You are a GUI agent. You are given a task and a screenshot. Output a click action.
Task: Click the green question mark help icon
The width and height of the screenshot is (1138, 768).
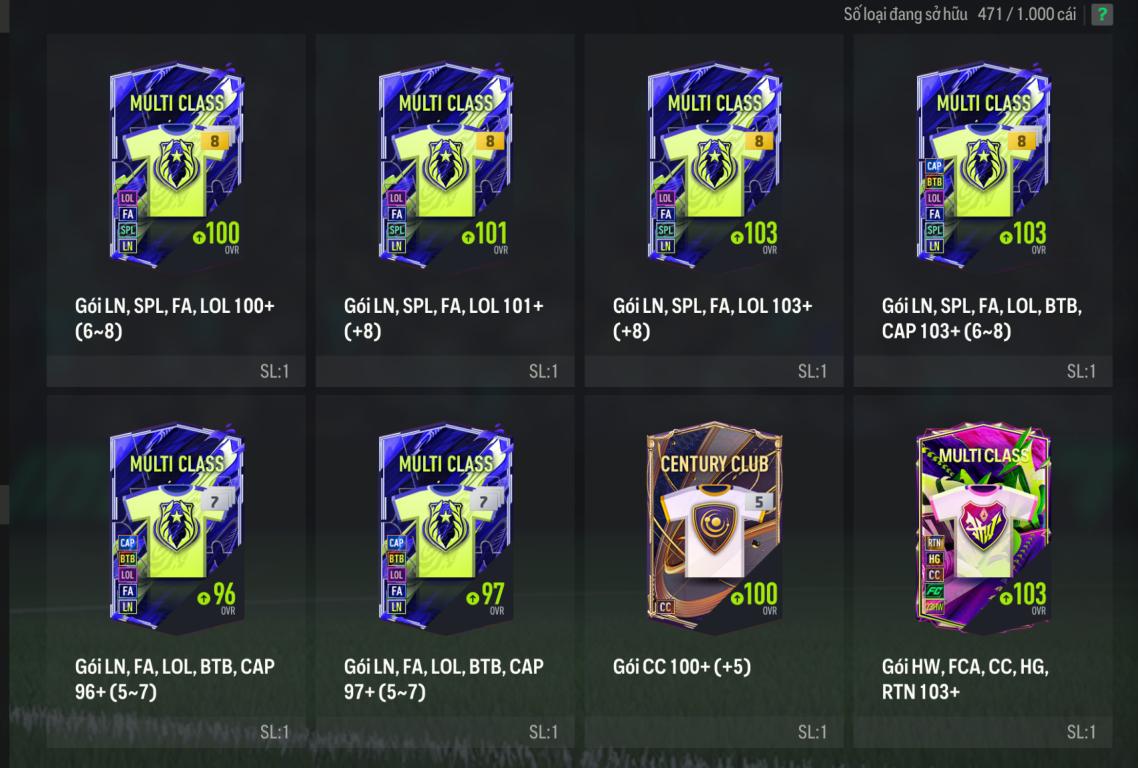click(1102, 14)
